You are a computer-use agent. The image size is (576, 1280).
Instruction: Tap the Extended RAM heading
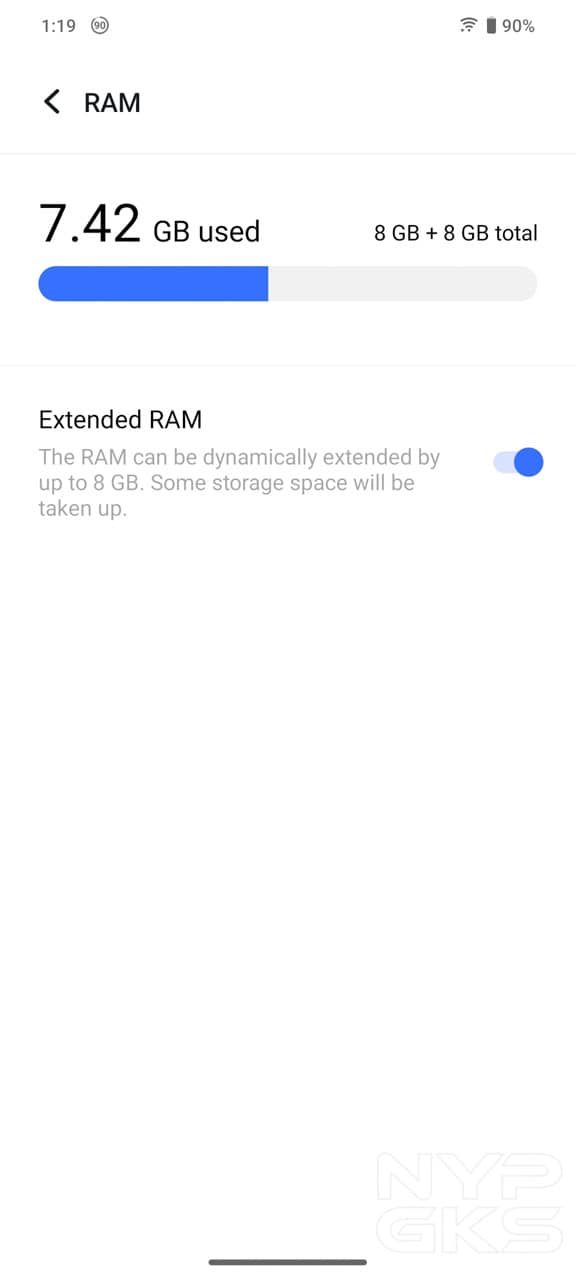point(120,420)
